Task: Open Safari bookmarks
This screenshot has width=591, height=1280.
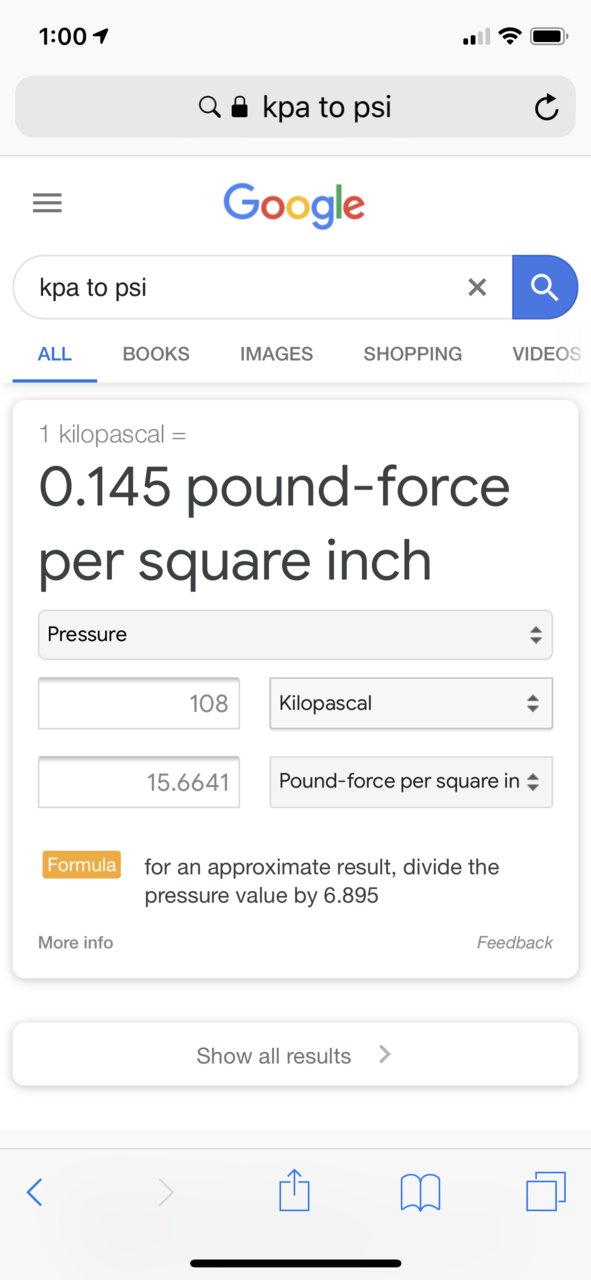Action: pos(420,1192)
